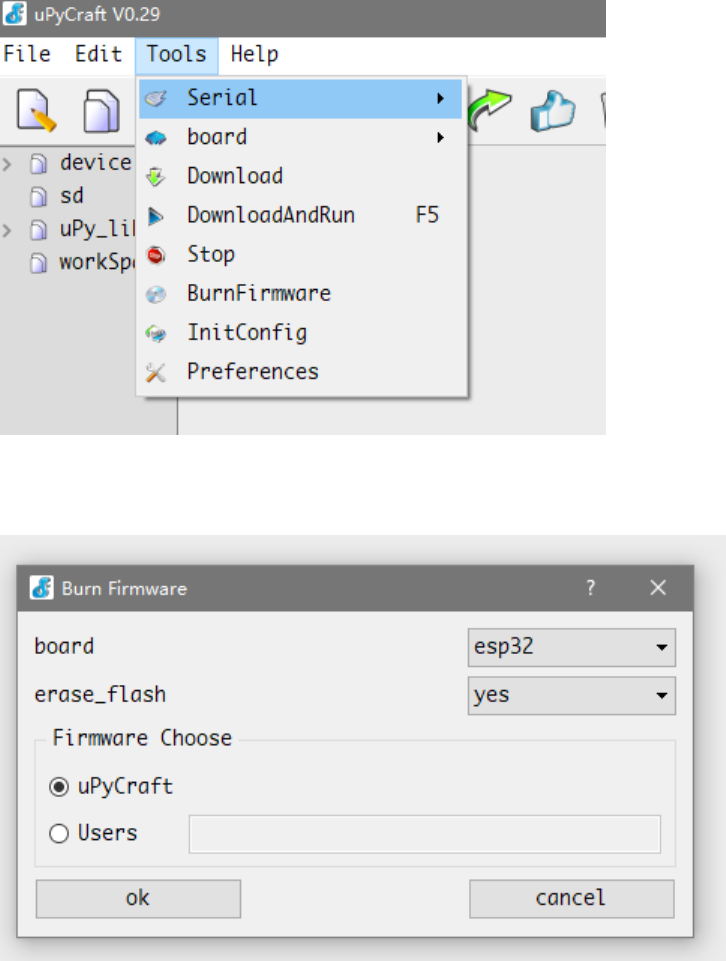Open the Help menu
726x961 pixels.
[254, 55]
